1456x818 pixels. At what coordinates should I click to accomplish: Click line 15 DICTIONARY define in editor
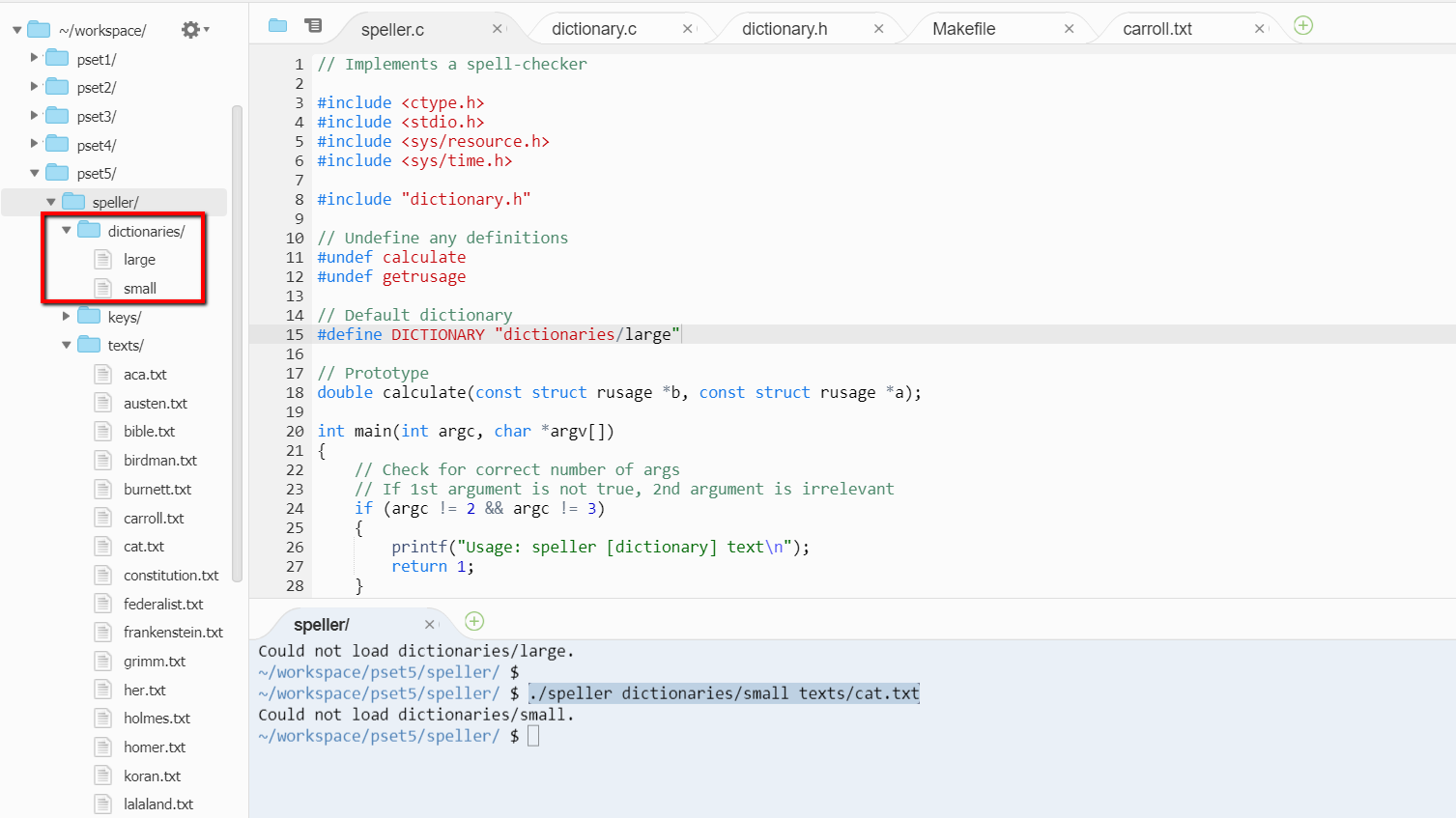pyautogui.click(x=499, y=334)
